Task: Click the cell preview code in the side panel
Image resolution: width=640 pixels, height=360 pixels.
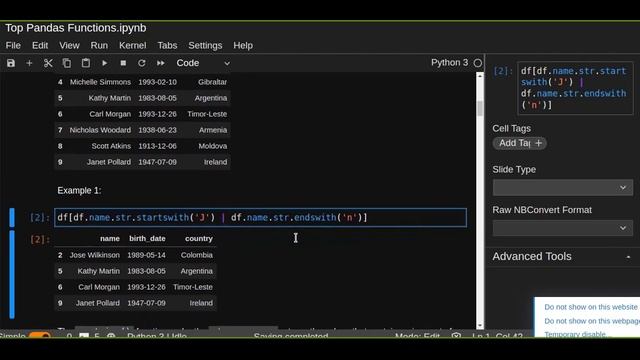Action: click(x=575, y=88)
